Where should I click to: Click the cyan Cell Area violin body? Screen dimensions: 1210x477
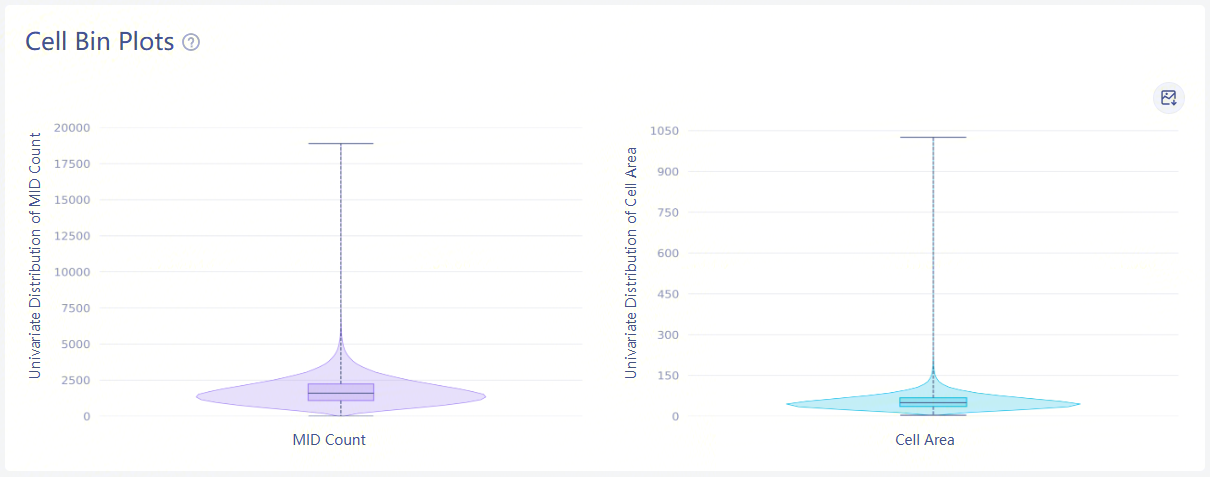[830, 404]
